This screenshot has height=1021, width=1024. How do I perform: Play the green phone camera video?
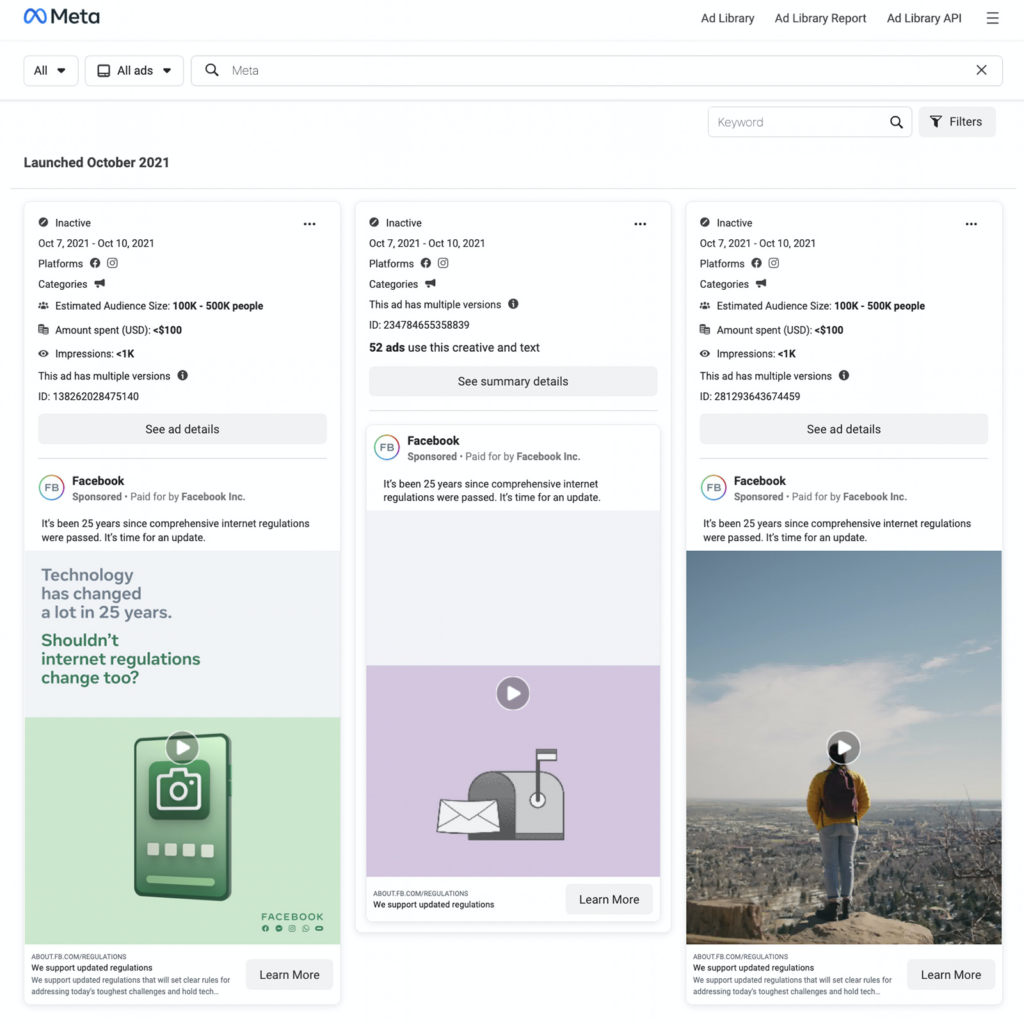[x=181, y=747]
